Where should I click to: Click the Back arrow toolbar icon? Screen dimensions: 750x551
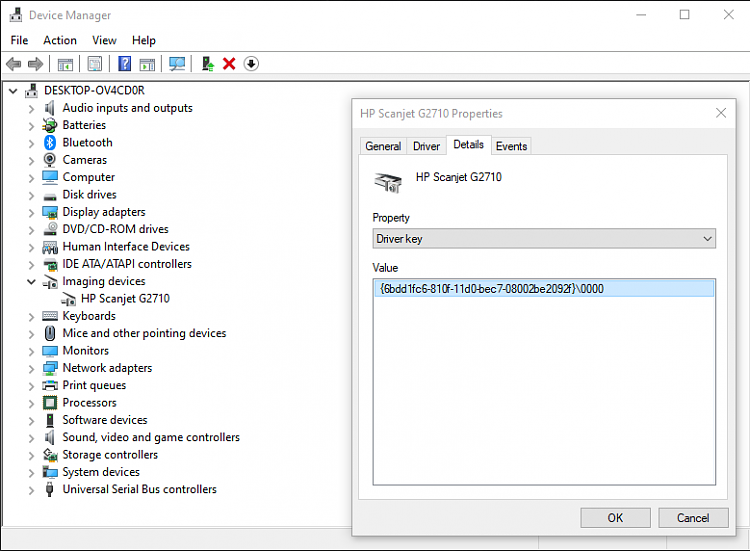tap(13, 64)
